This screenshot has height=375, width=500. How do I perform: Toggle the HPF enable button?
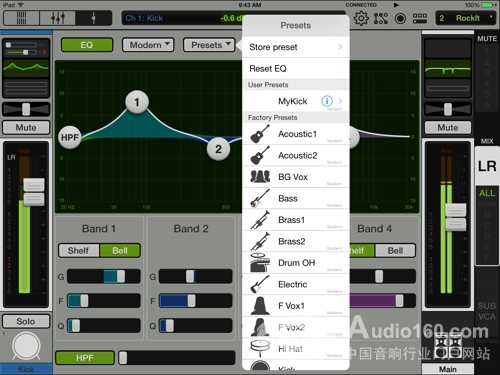tap(85, 358)
